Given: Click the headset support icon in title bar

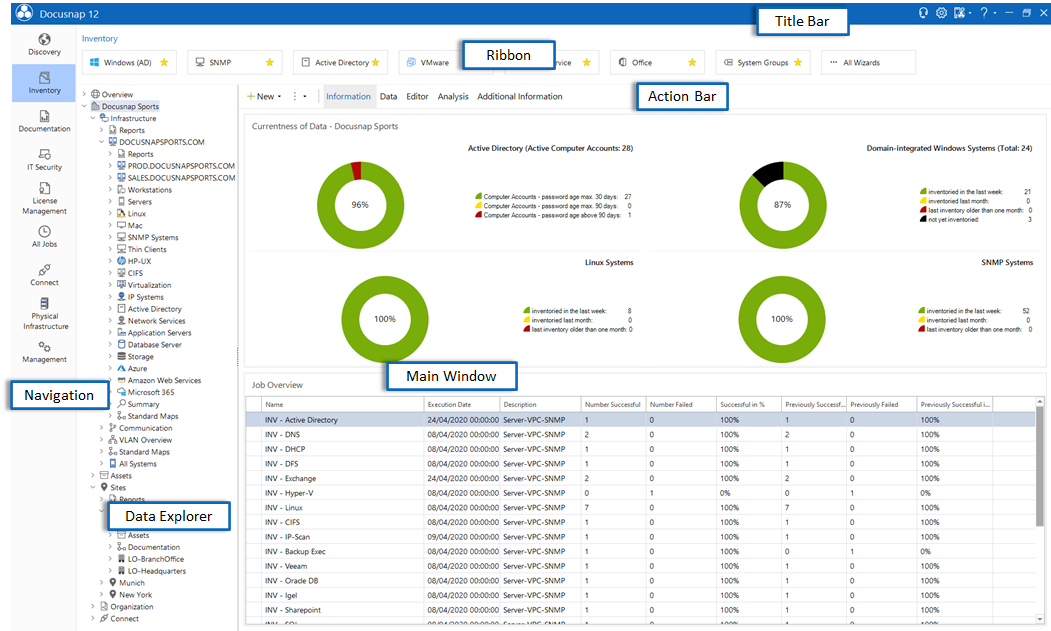Looking at the screenshot, I should click(x=923, y=13).
